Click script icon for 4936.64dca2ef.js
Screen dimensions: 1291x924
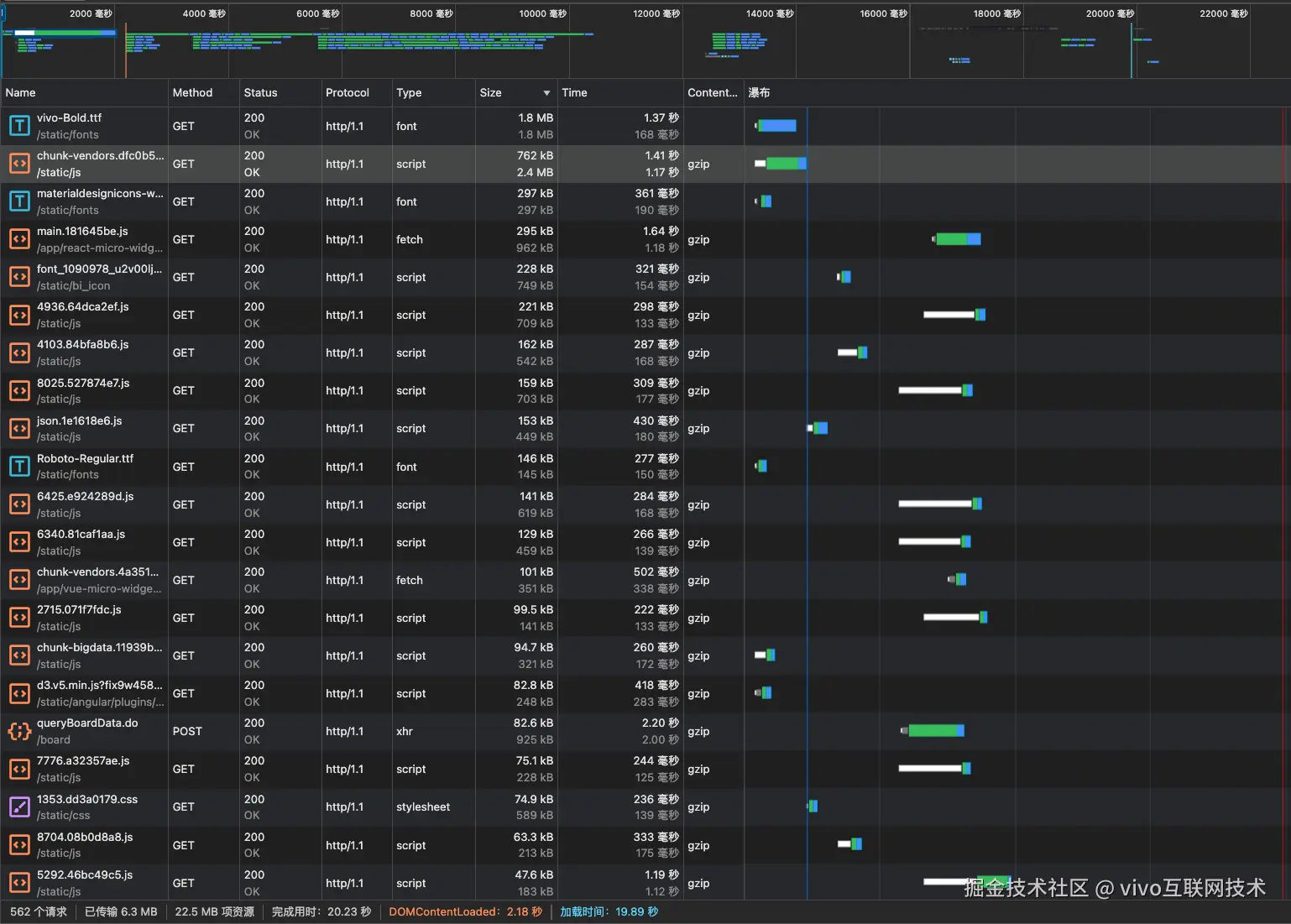click(x=19, y=315)
